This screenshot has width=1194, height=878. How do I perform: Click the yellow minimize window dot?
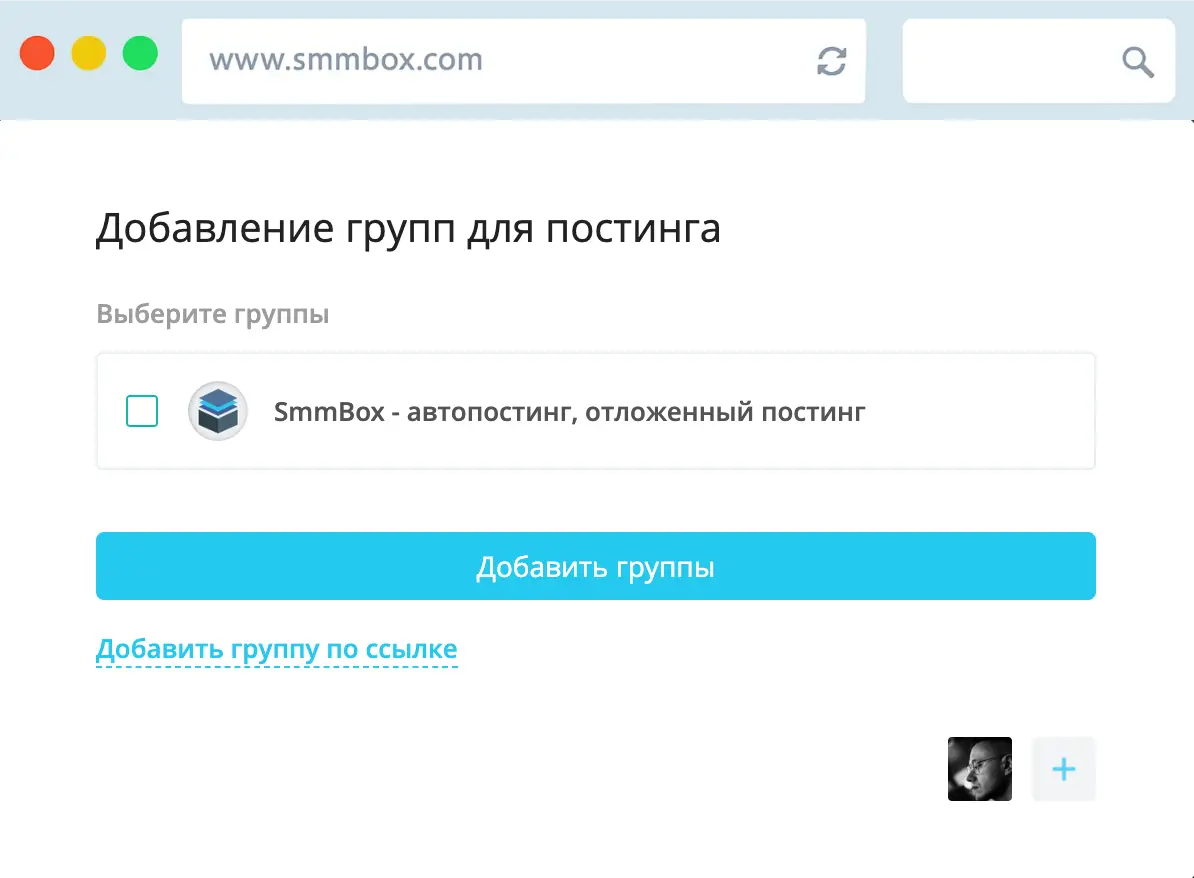pyautogui.click(x=88, y=53)
